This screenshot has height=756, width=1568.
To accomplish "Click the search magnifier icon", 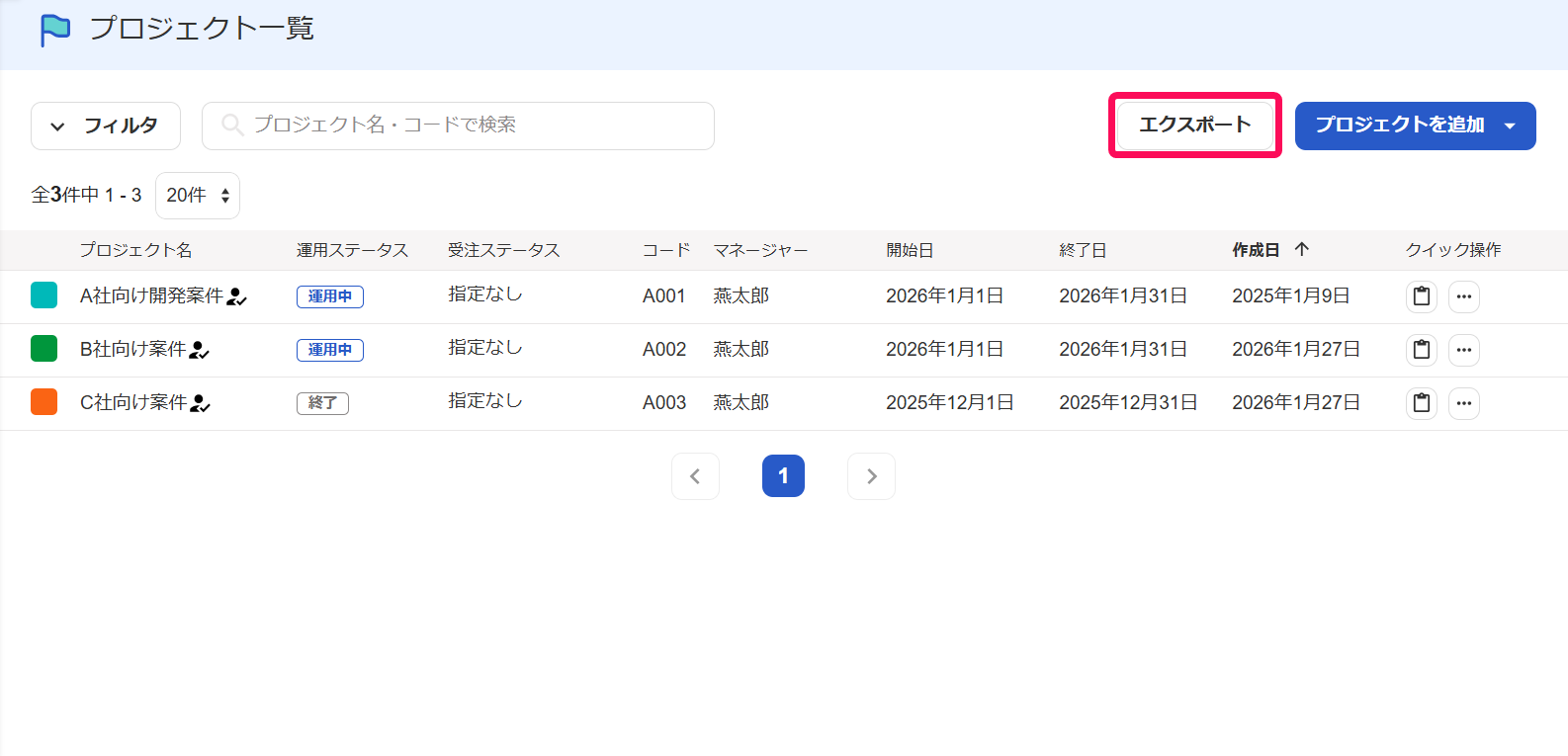I will point(232,125).
